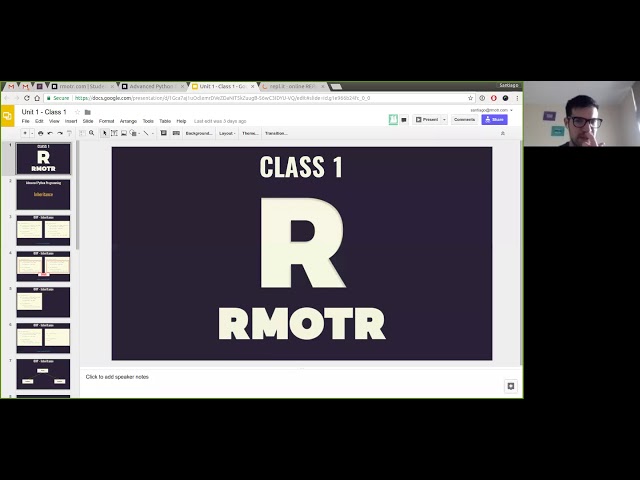Click the move to folder icon

87,112
